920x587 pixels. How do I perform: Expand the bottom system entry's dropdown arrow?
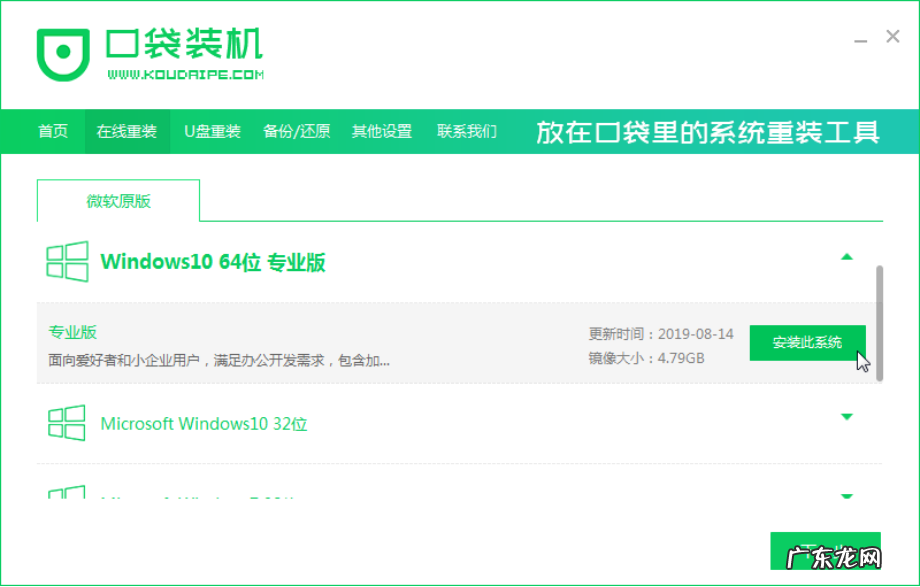click(846, 495)
